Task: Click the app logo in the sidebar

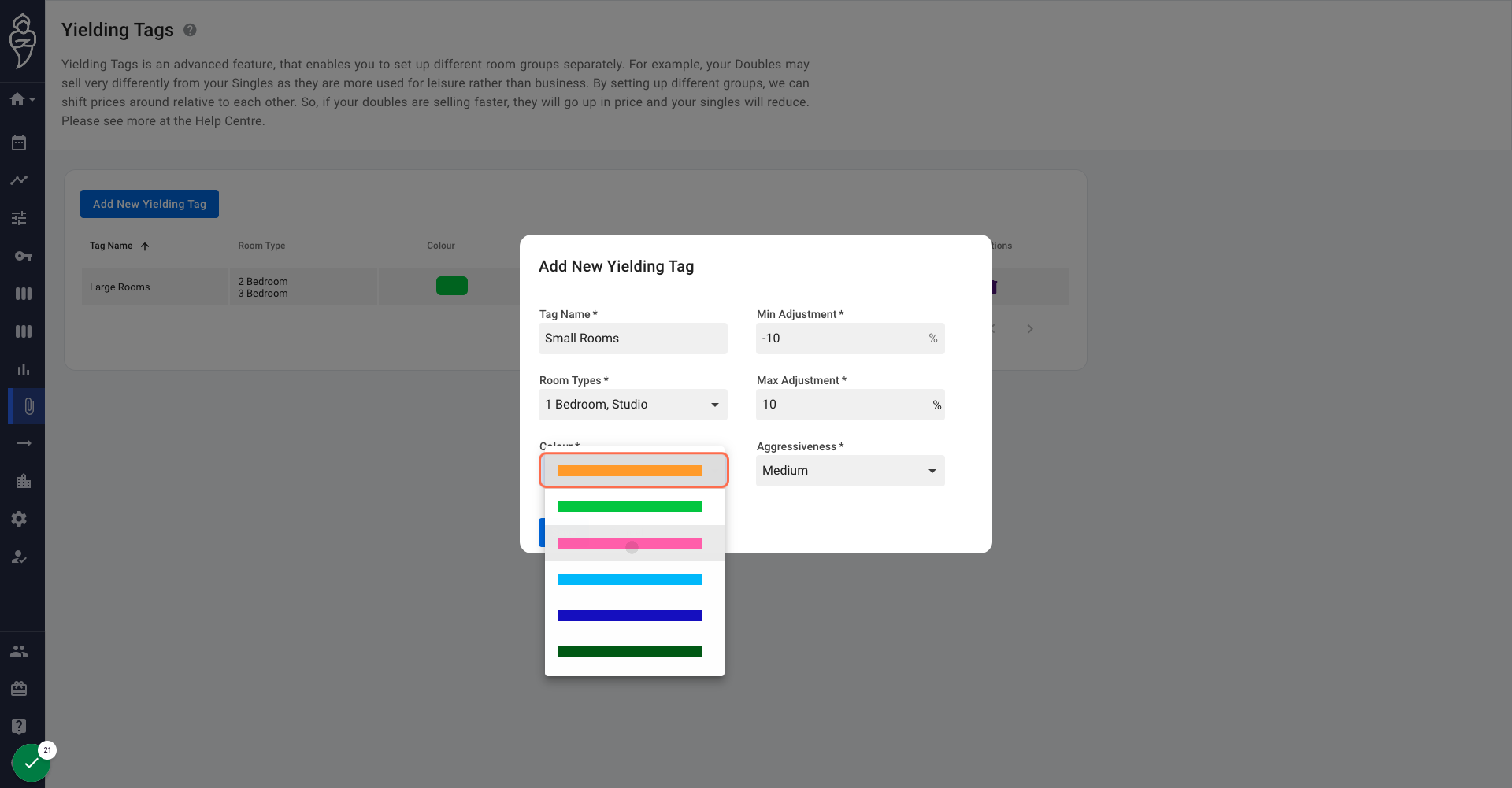Action: tap(22, 41)
